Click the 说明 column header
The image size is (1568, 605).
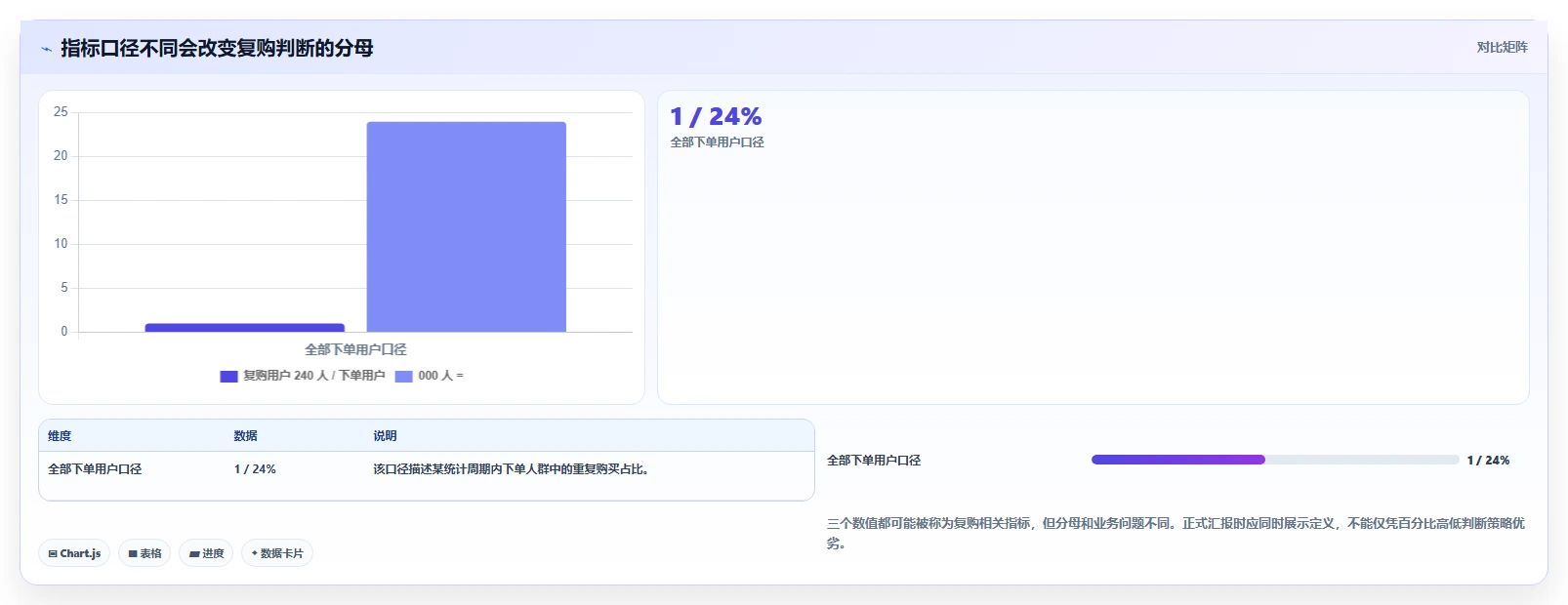(385, 436)
